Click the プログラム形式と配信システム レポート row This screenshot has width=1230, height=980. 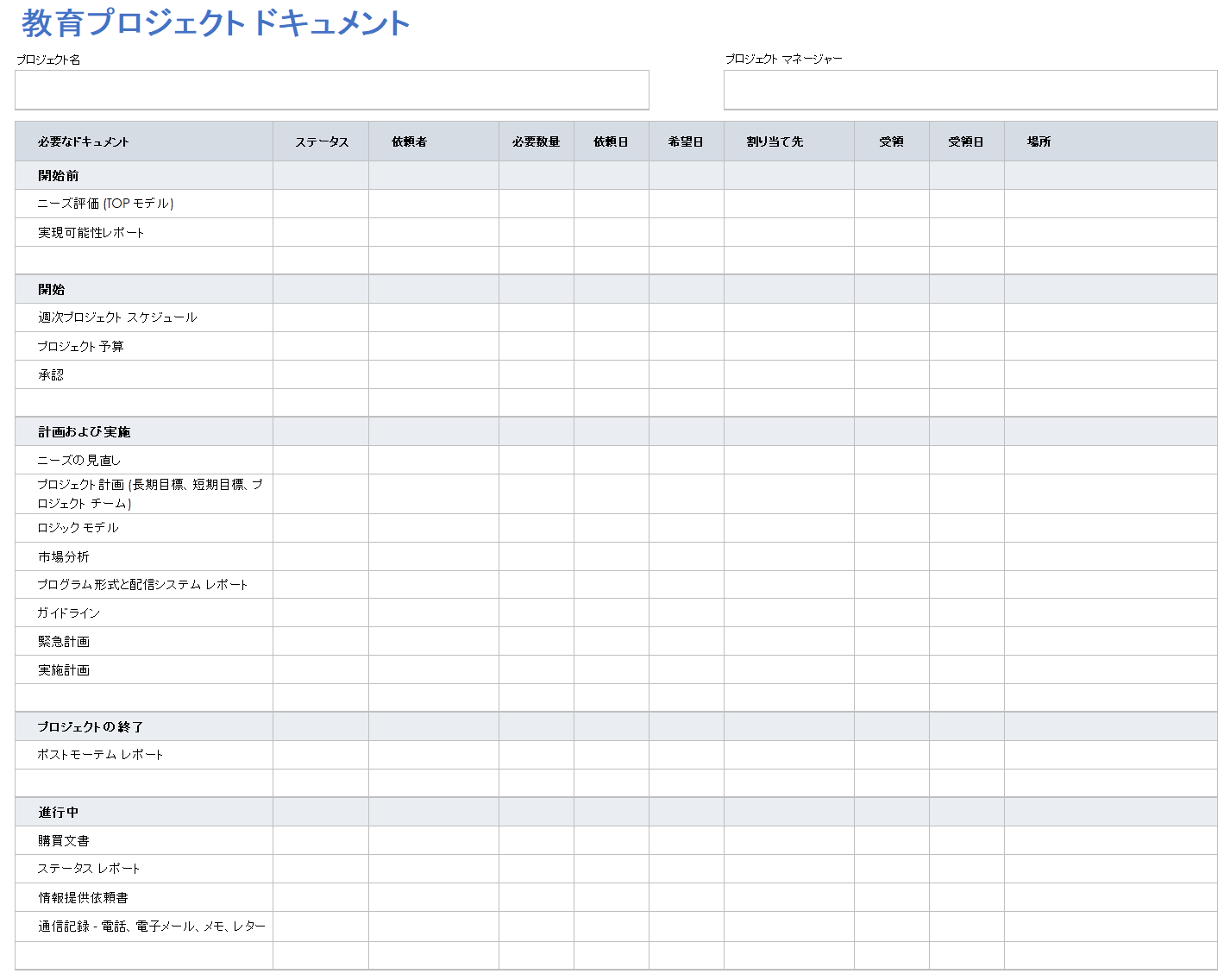coord(616,585)
